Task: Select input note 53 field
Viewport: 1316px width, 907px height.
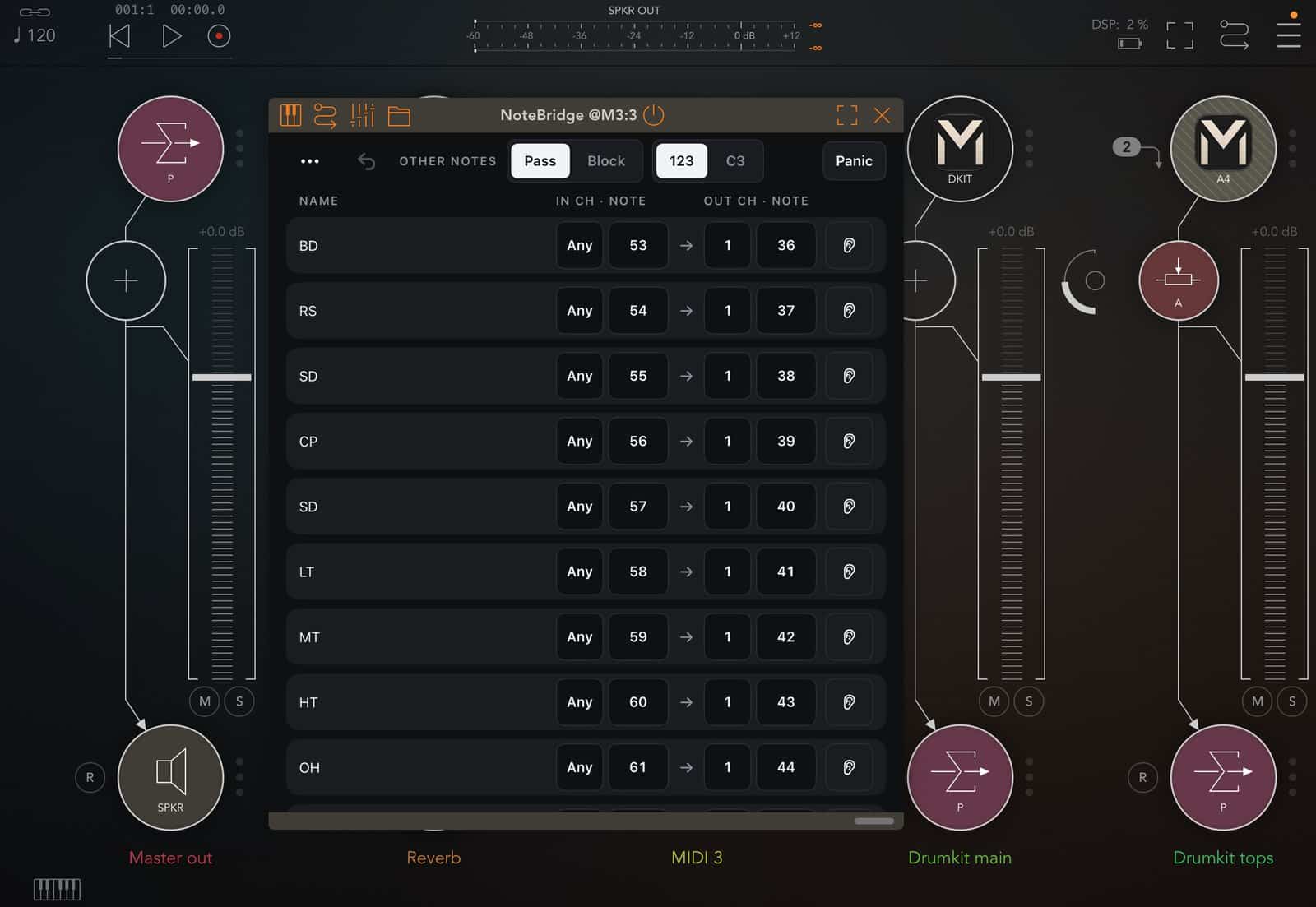Action: point(638,245)
